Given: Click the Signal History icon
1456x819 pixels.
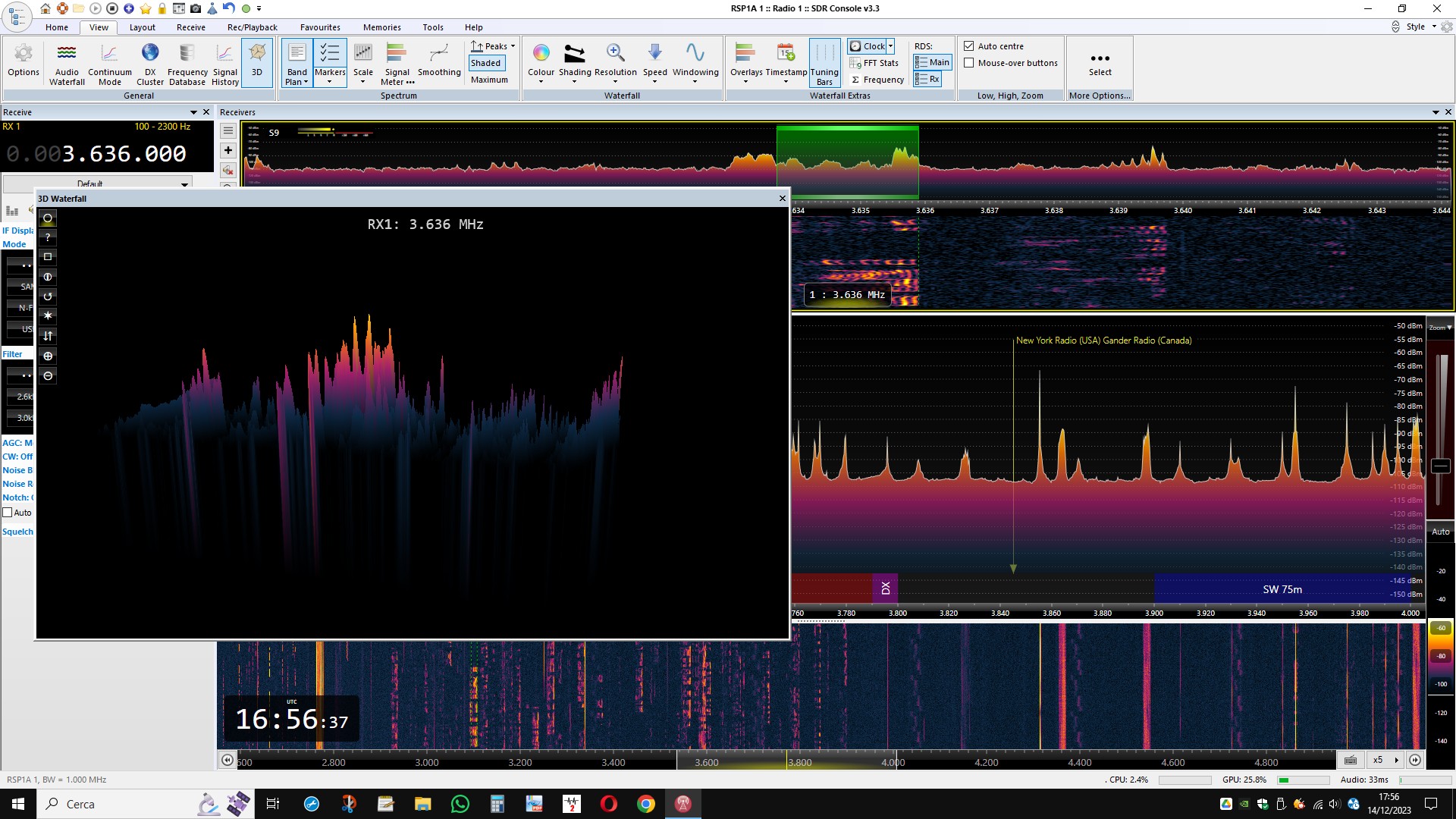Looking at the screenshot, I should pos(224,53).
